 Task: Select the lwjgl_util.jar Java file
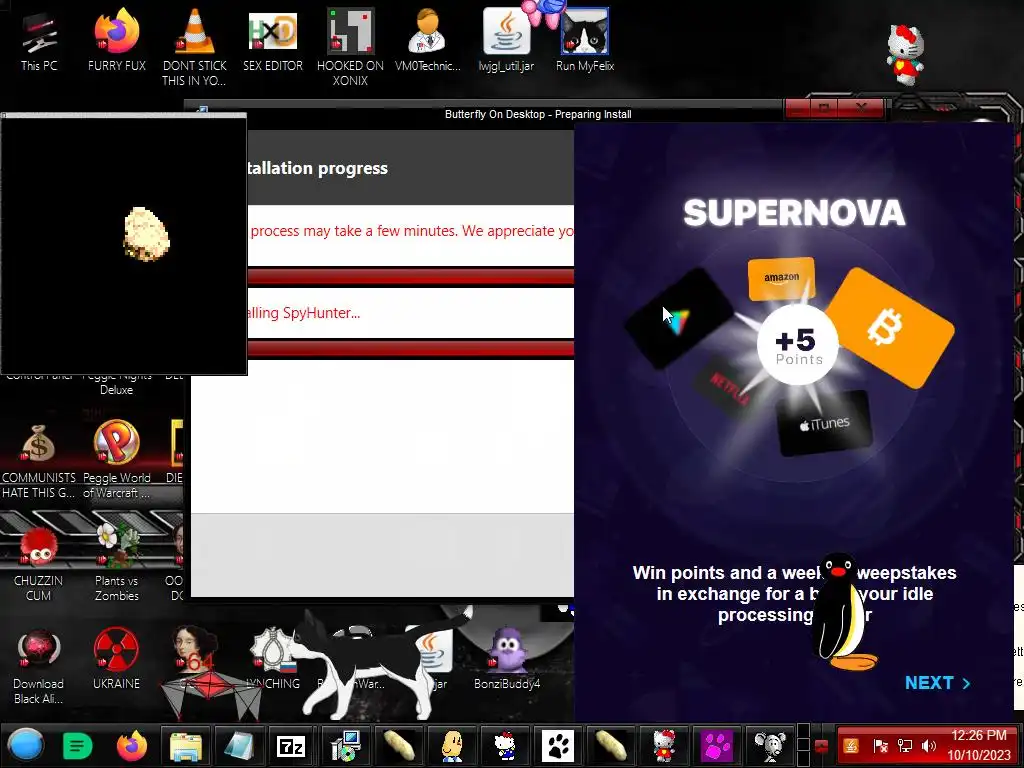pyautogui.click(x=506, y=41)
